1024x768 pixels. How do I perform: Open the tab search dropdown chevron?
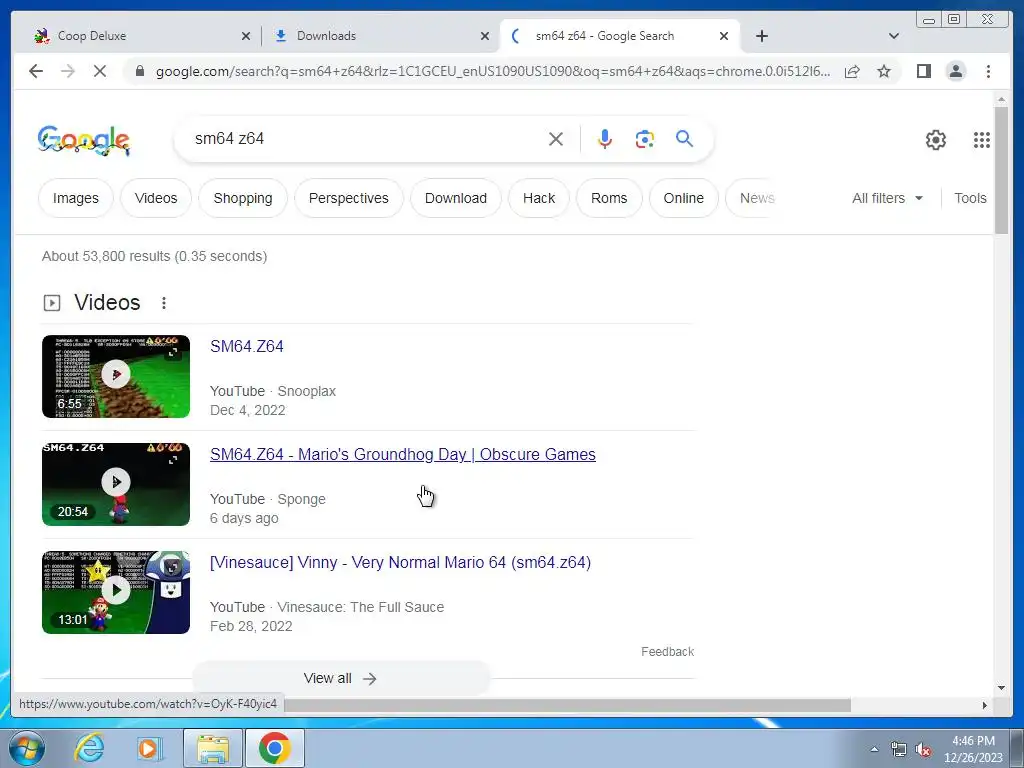click(894, 36)
